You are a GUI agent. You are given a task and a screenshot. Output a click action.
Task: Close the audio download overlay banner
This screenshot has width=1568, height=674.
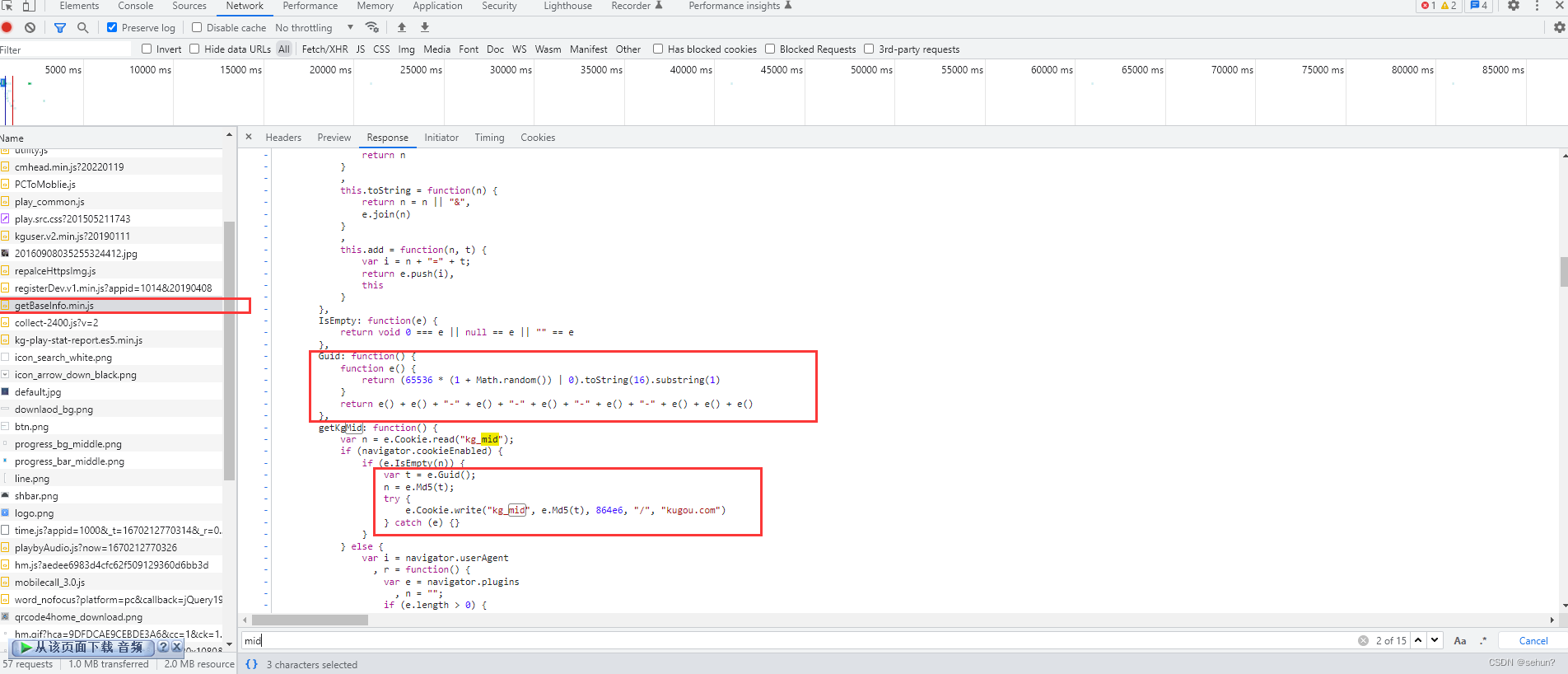click(176, 648)
